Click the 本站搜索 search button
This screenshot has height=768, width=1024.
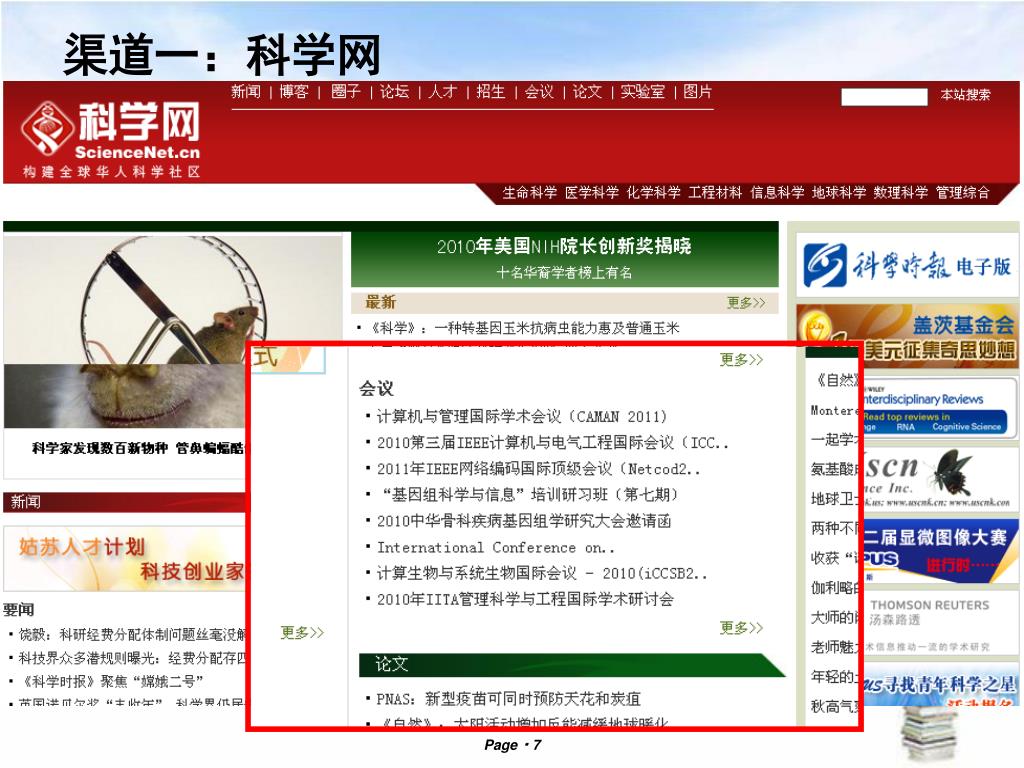tap(965, 95)
